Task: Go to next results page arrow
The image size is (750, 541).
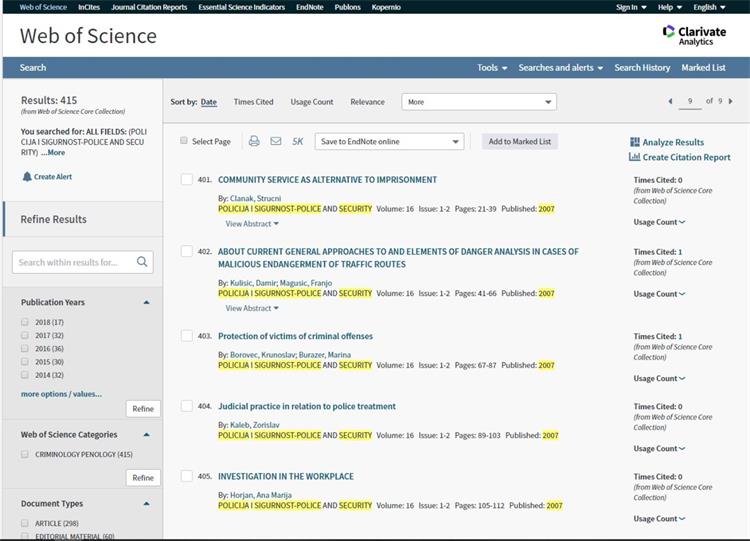Action: coord(730,101)
